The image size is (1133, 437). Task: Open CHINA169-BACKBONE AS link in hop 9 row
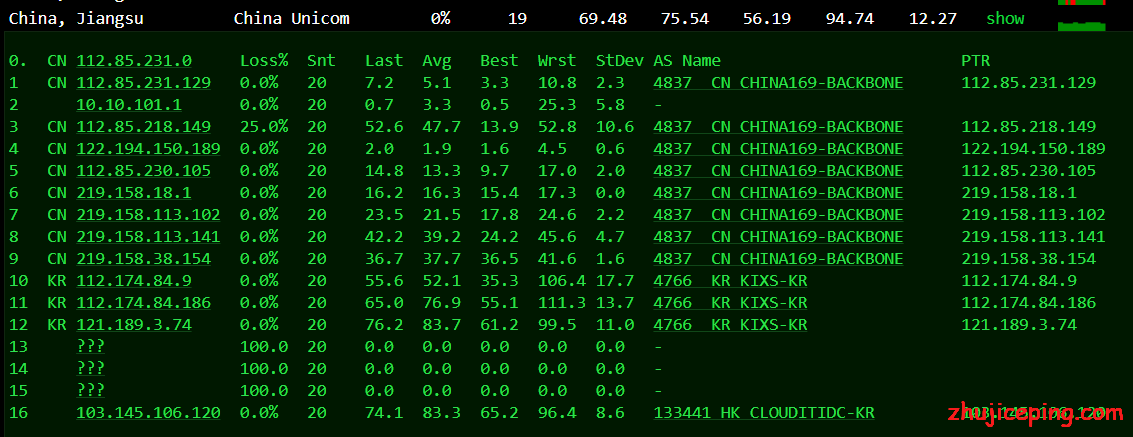coord(778,259)
